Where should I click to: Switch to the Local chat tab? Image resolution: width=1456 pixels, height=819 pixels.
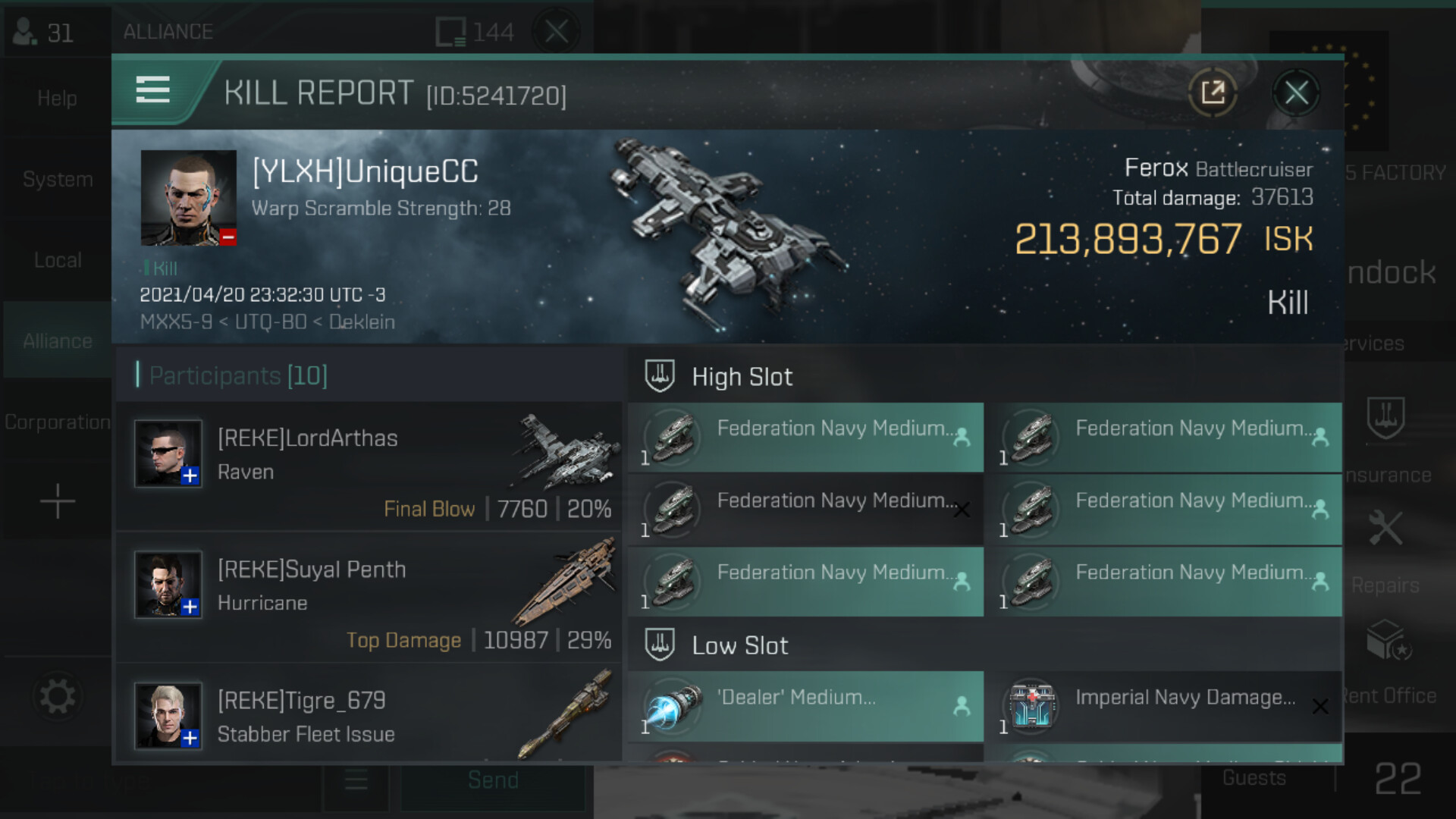click(x=58, y=260)
